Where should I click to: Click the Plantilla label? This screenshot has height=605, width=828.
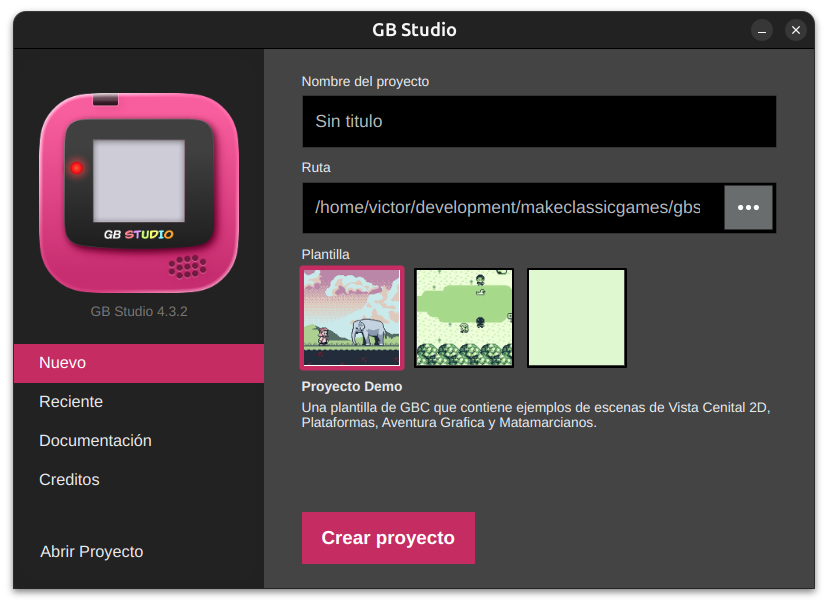[325, 254]
